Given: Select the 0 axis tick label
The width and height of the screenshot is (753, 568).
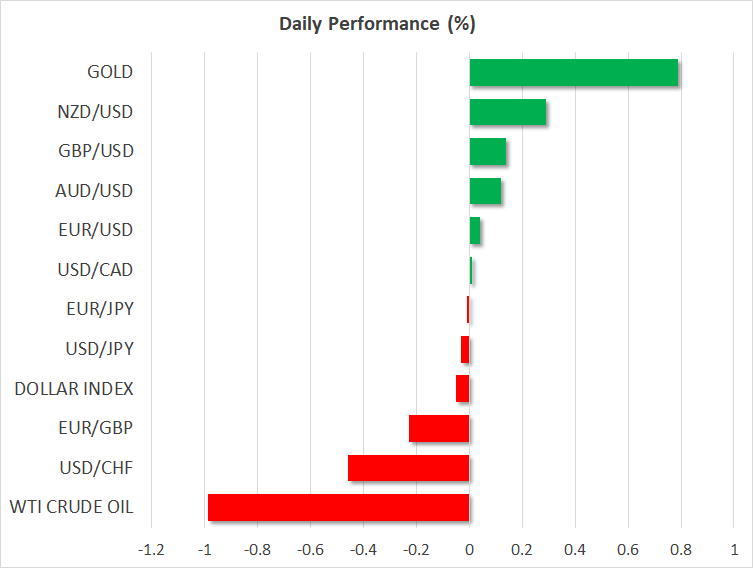Looking at the screenshot, I should pyautogui.click(x=469, y=549).
